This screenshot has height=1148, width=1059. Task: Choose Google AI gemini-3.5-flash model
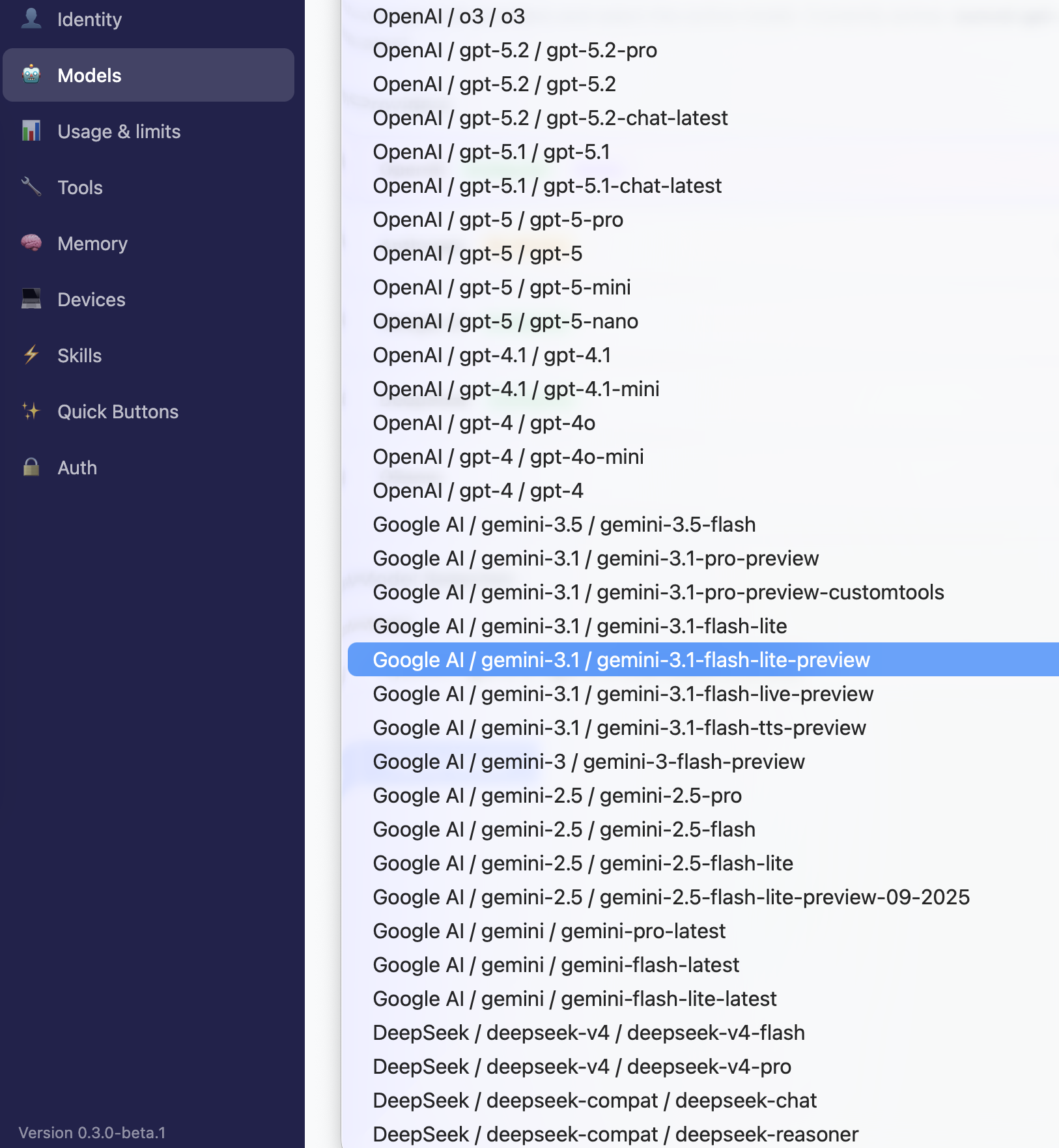(x=703, y=524)
